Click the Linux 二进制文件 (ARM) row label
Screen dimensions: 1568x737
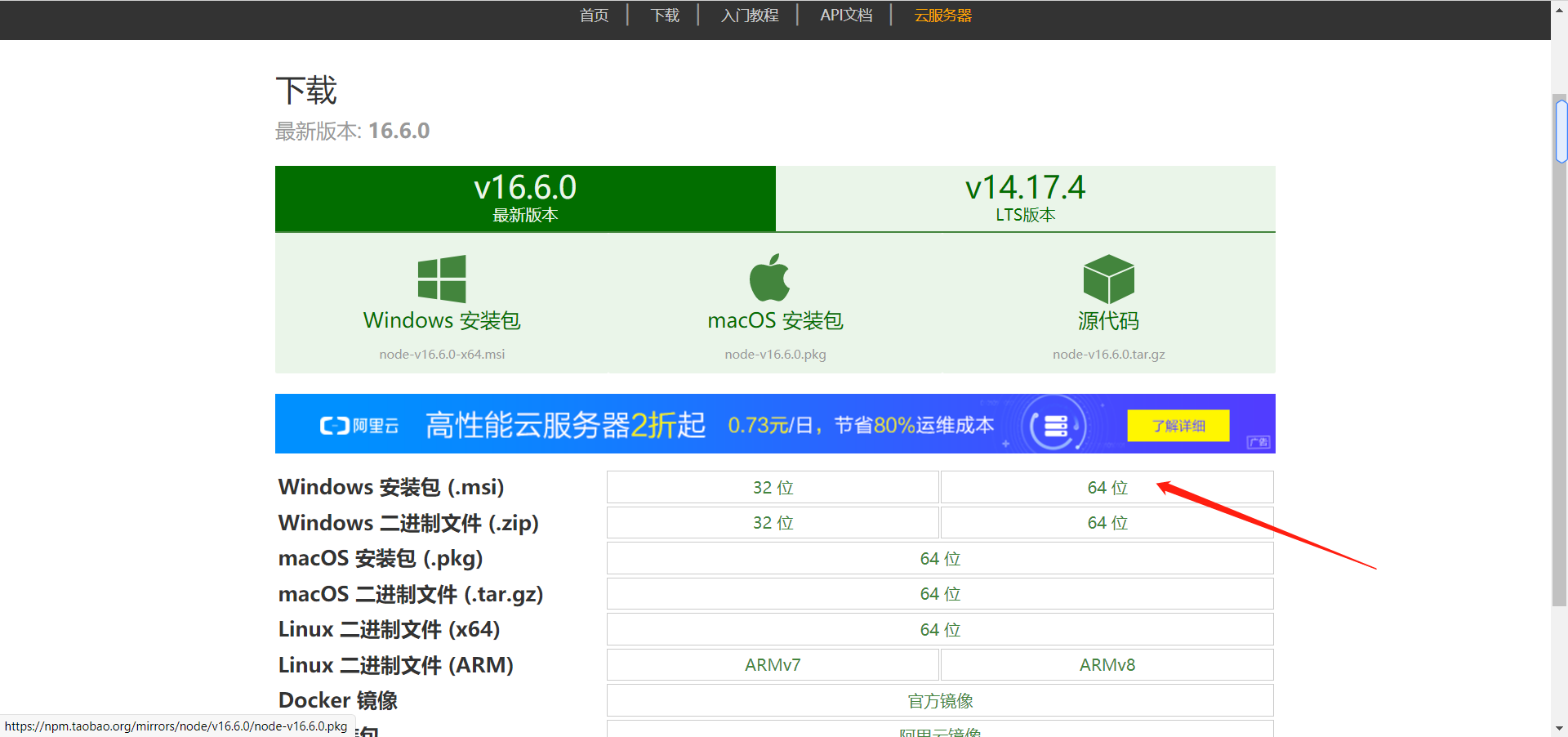point(396,665)
